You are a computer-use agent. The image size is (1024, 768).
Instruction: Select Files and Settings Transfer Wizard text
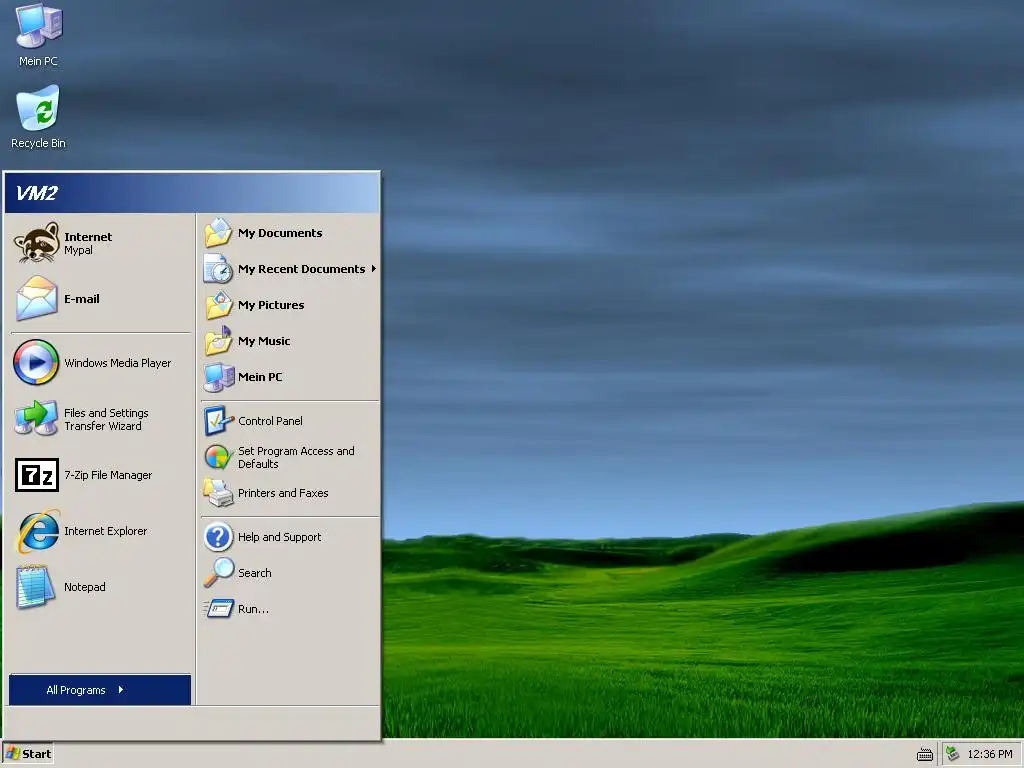(x=106, y=419)
